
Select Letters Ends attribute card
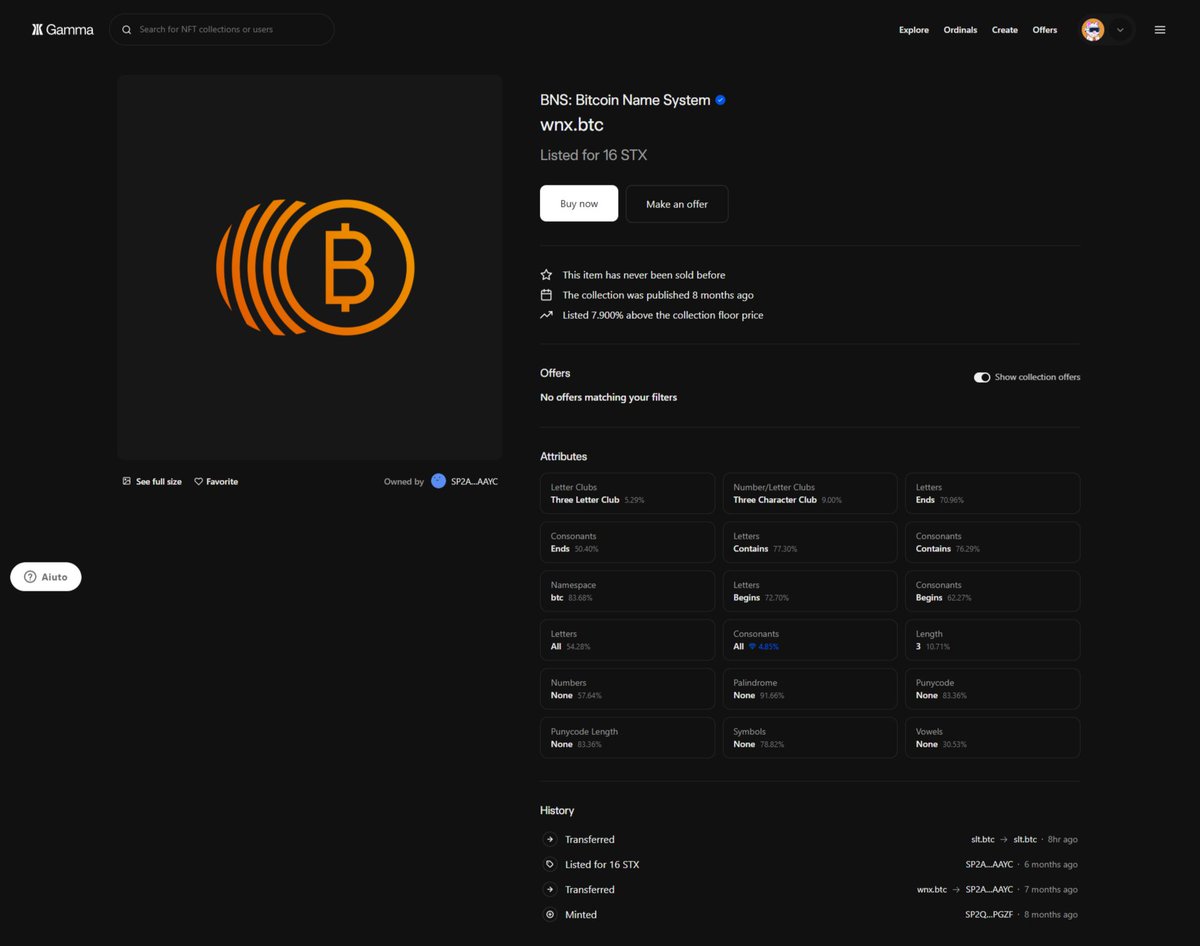click(992, 493)
